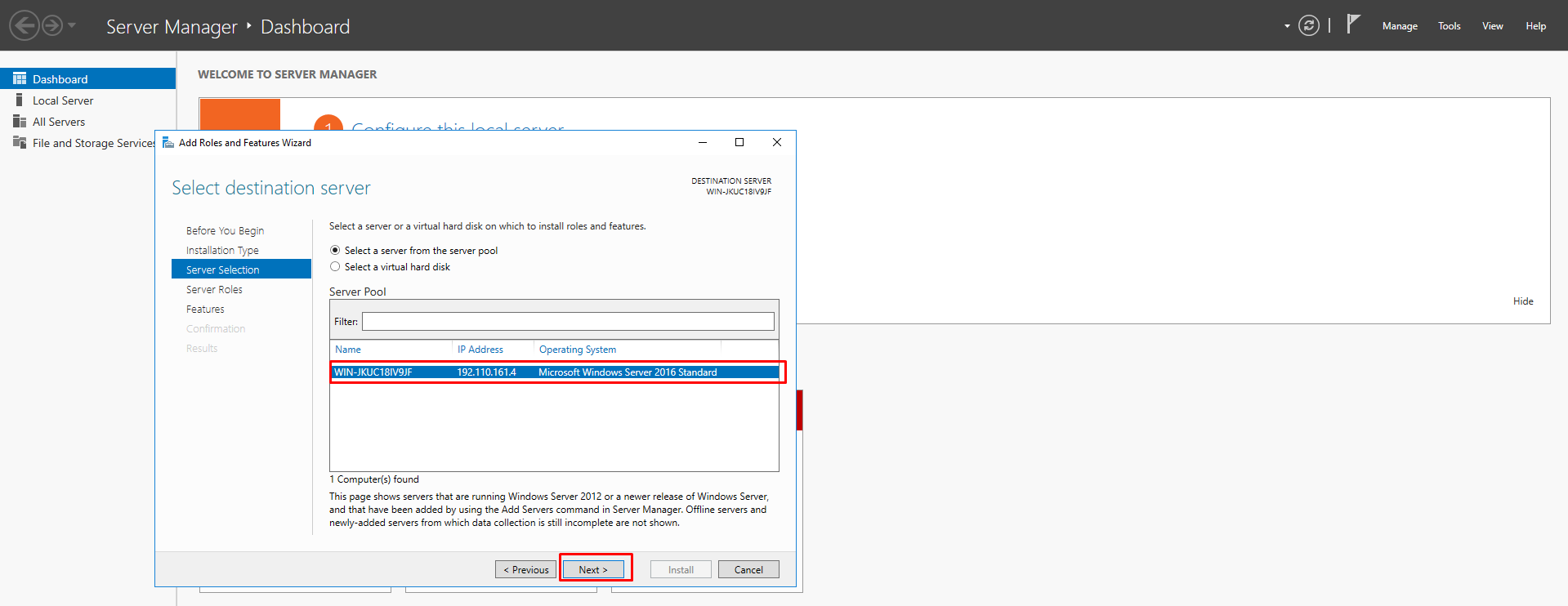This screenshot has height=606, width=1568.
Task: Select All Servers in the navigation pane
Action: (x=59, y=122)
